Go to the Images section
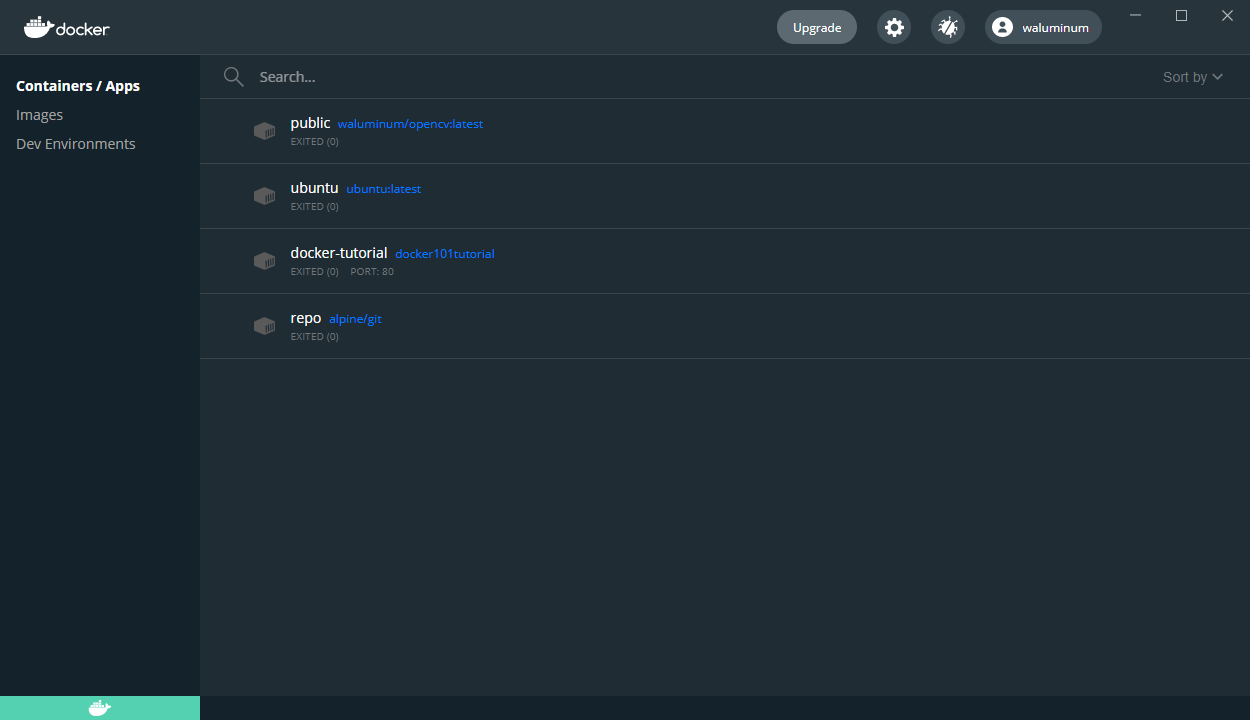 tap(40, 115)
